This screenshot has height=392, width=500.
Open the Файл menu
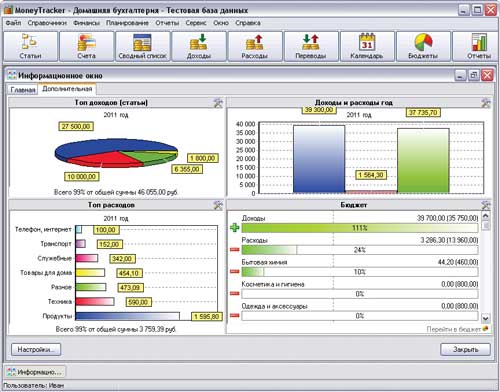[13, 23]
